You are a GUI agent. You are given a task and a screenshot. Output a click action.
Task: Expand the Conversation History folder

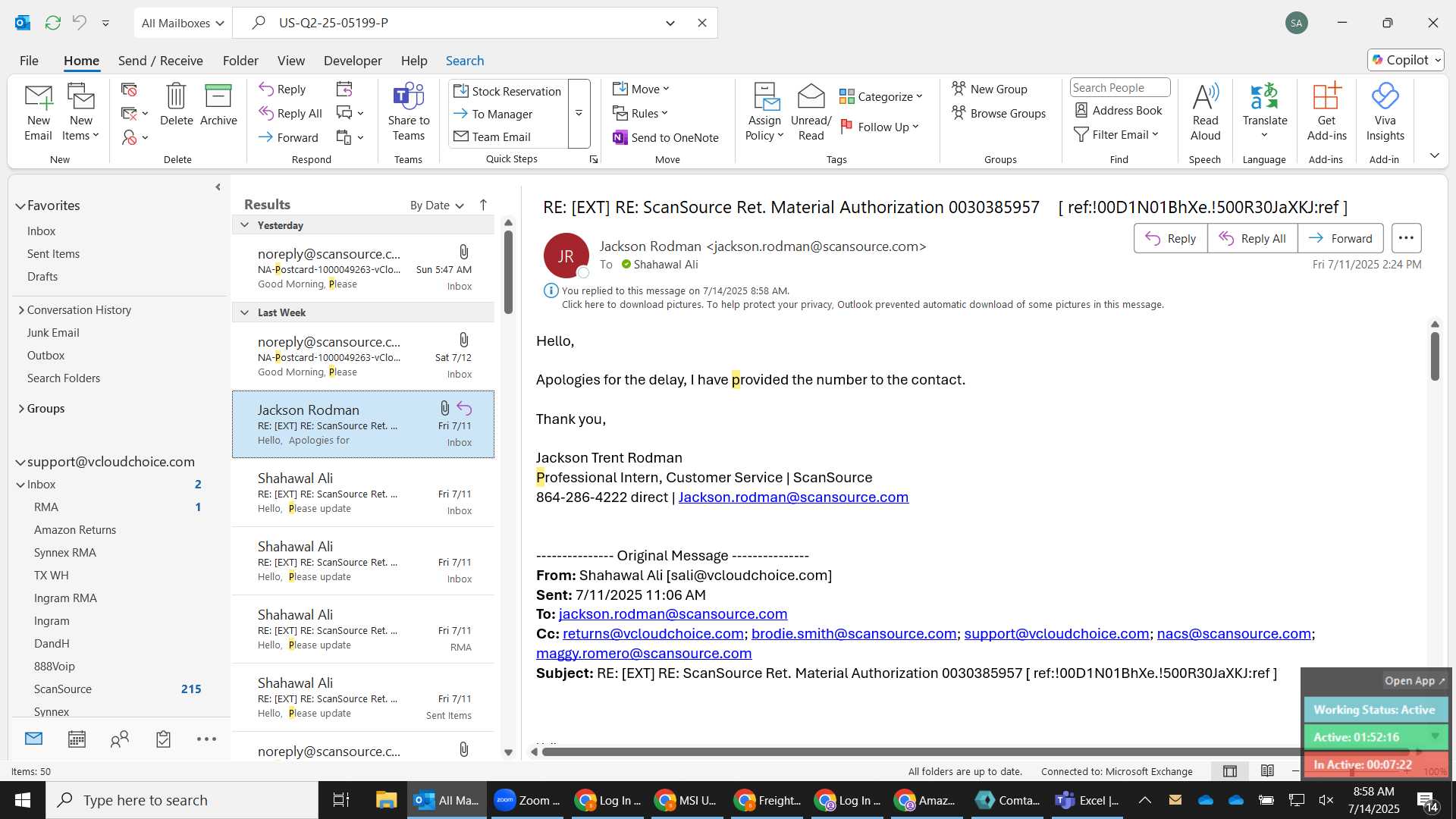[x=21, y=310]
